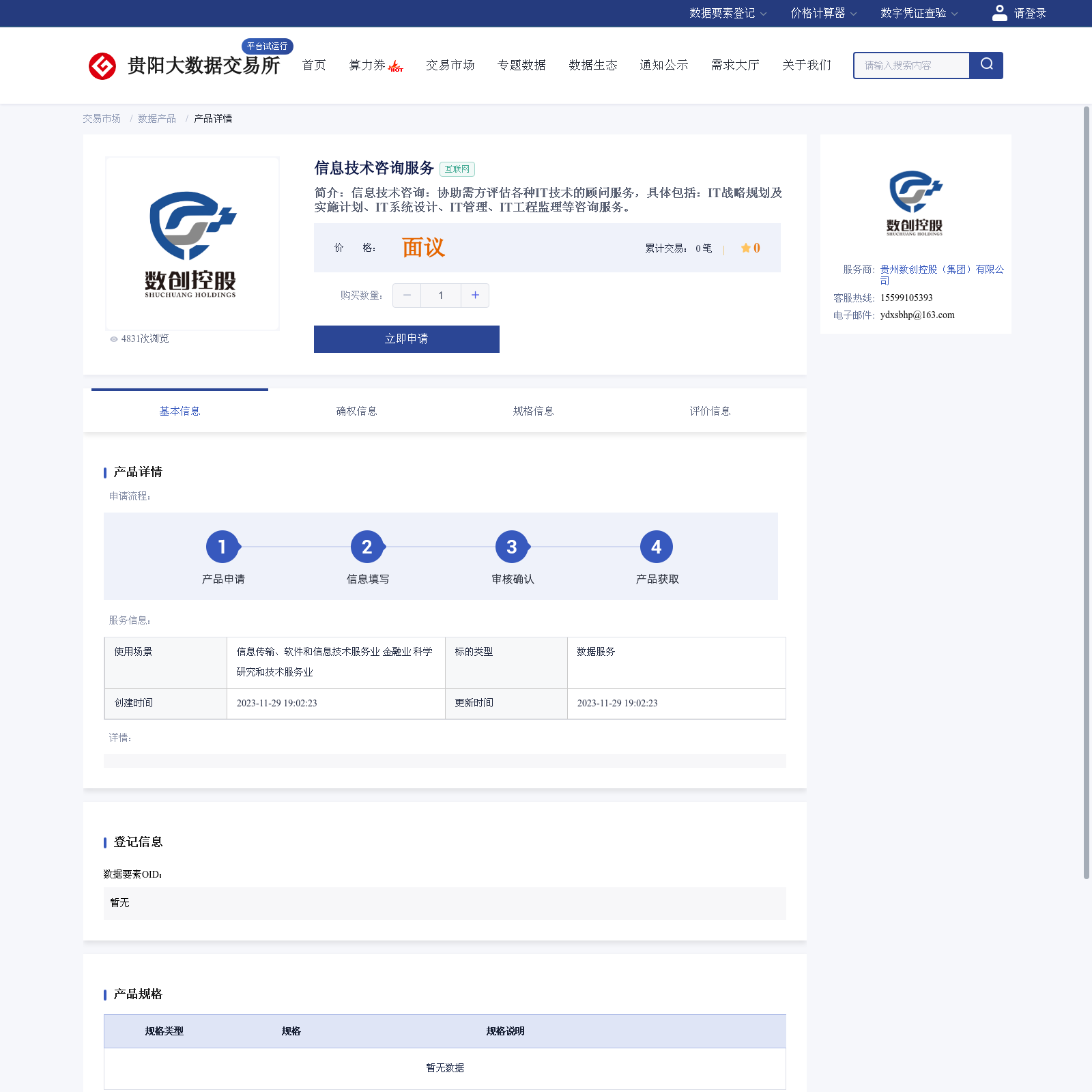Viewport: 1092px width, 1092px height.
Task: Click the 立即申请 button
Action: point(407,339)
